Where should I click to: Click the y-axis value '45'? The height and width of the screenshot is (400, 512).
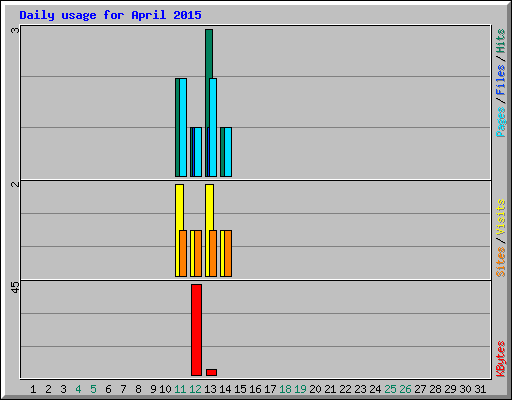click(15, 287)
